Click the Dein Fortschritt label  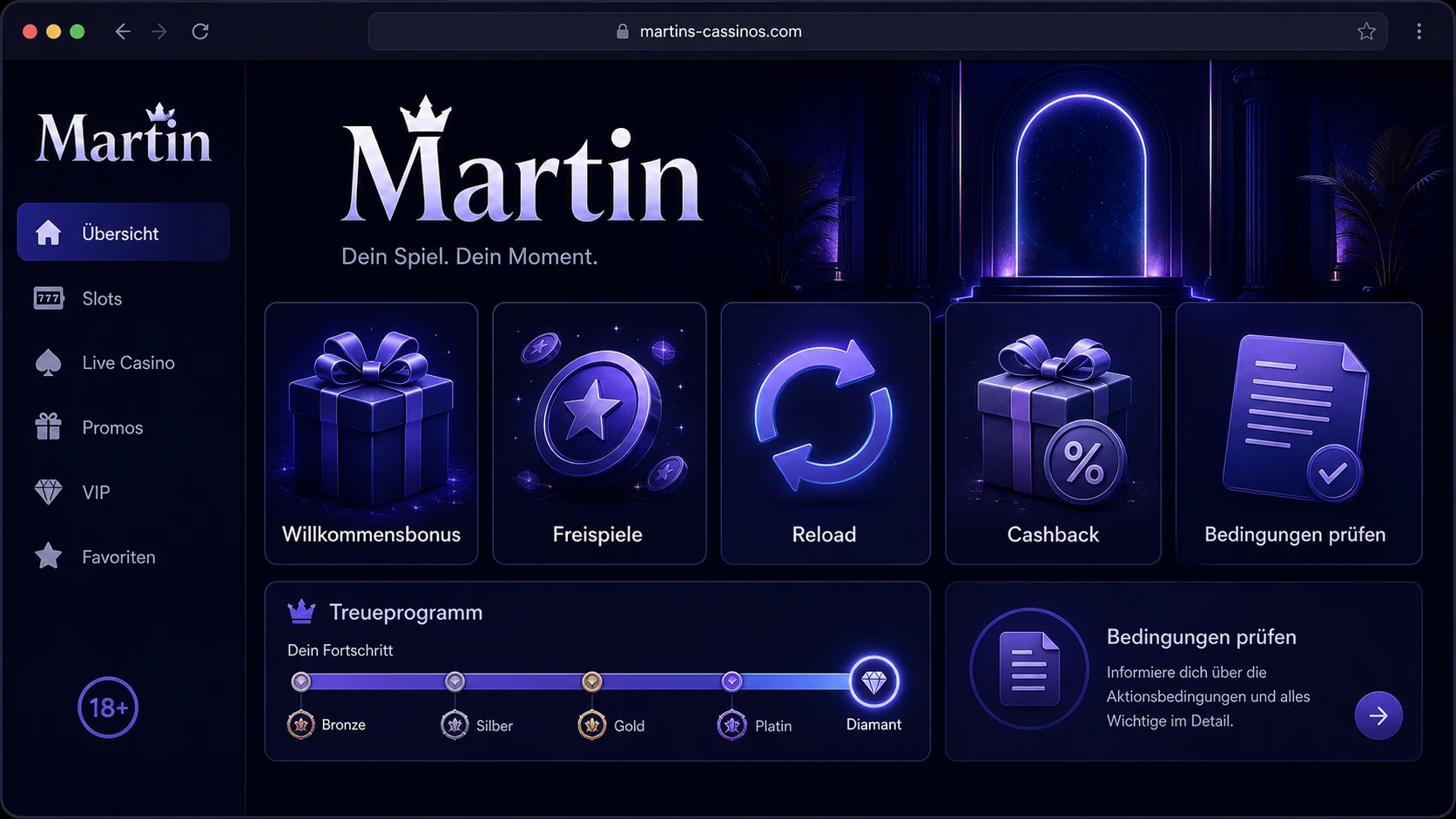340,650
